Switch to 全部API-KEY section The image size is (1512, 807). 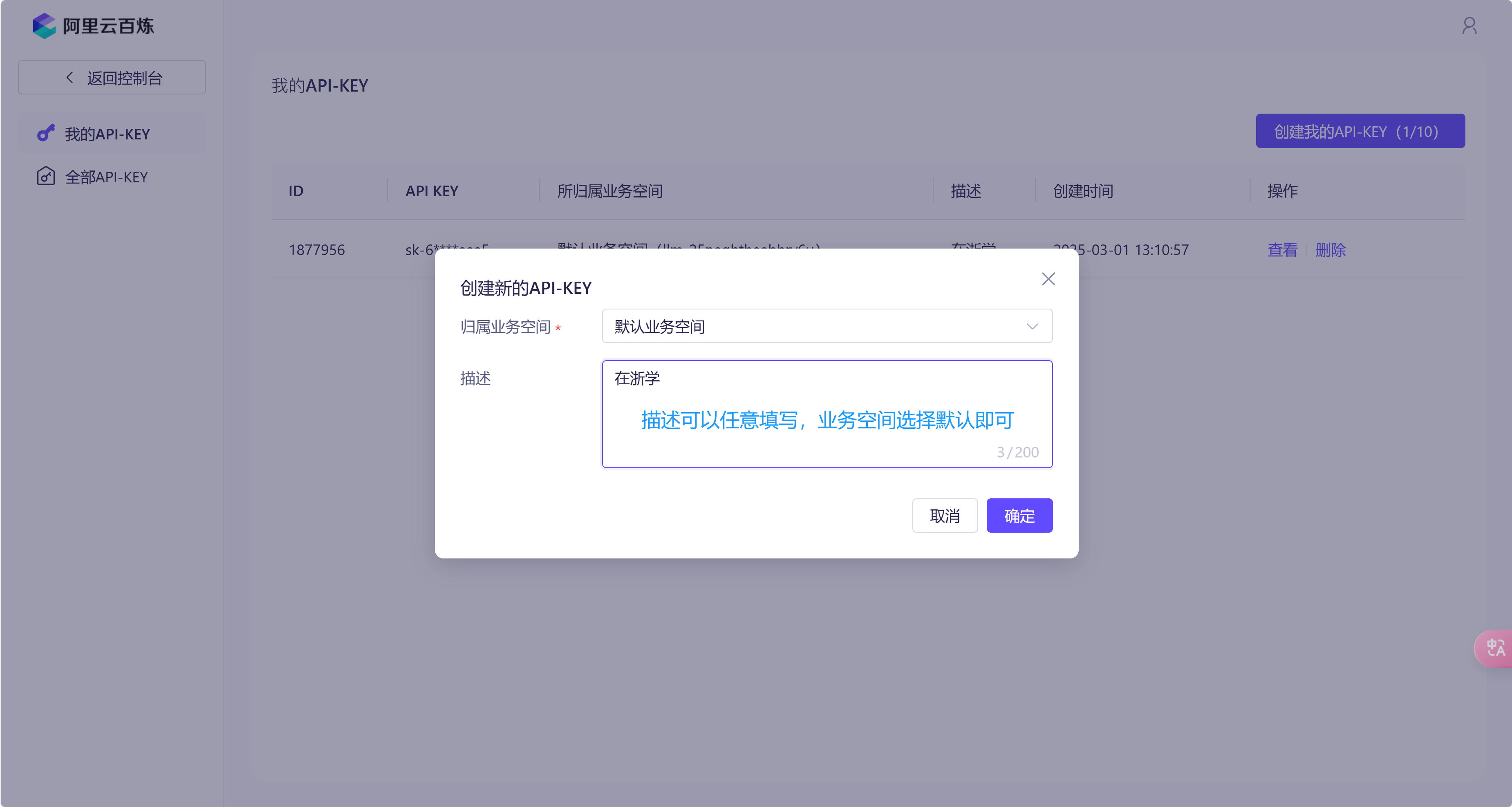(106, 176)
